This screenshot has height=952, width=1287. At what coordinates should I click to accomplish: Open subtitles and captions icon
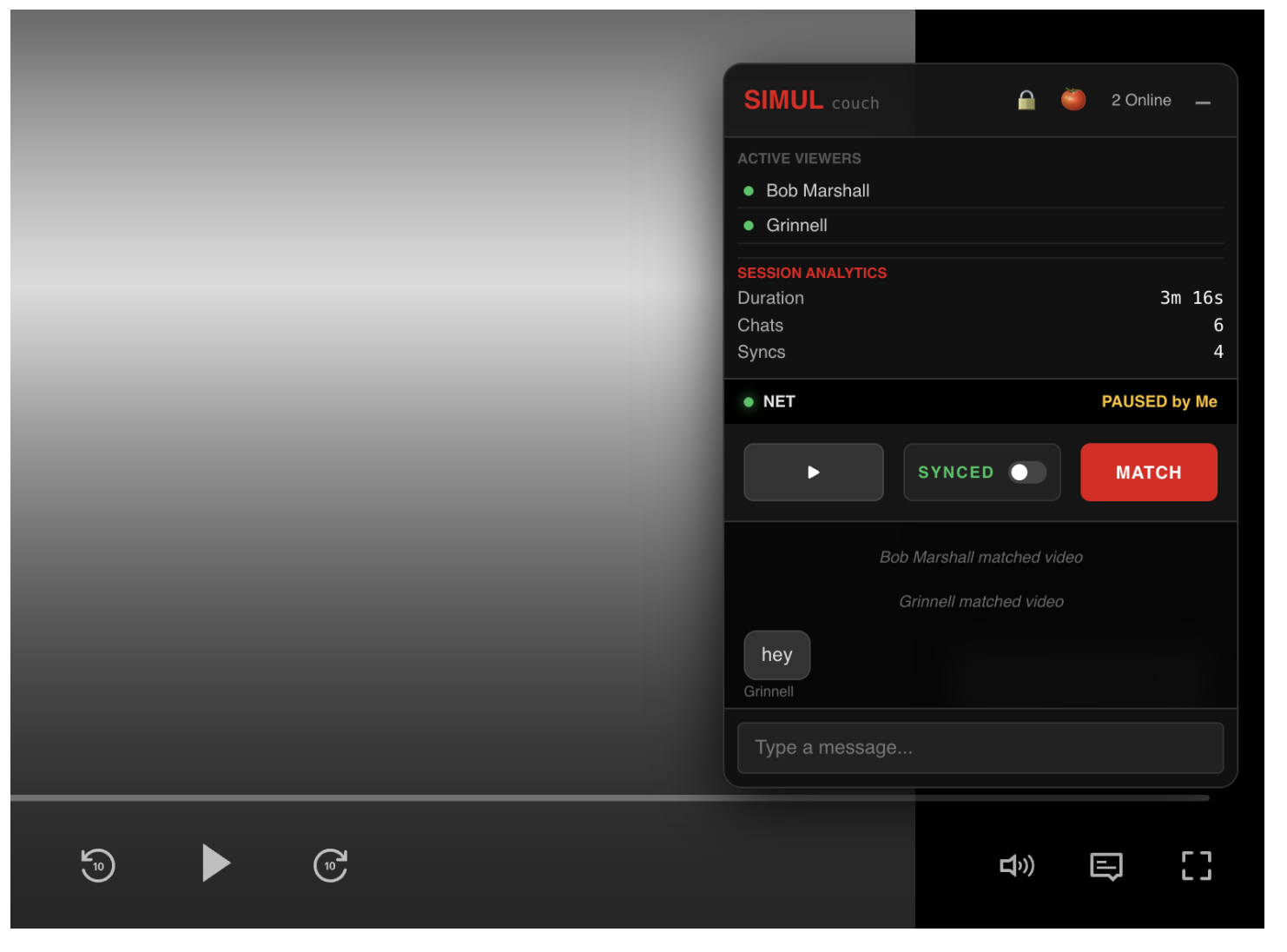click(x=1106, y=866)
